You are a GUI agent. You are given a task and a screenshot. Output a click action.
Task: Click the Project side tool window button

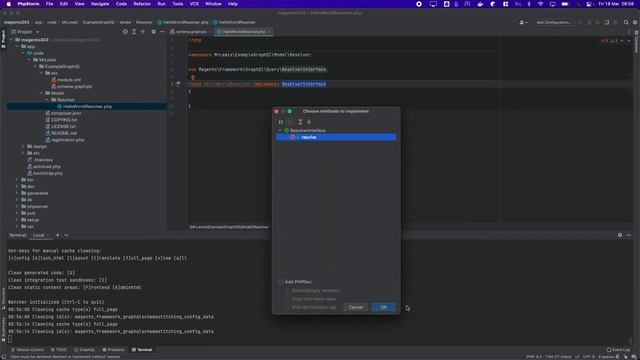click(3, 40)
